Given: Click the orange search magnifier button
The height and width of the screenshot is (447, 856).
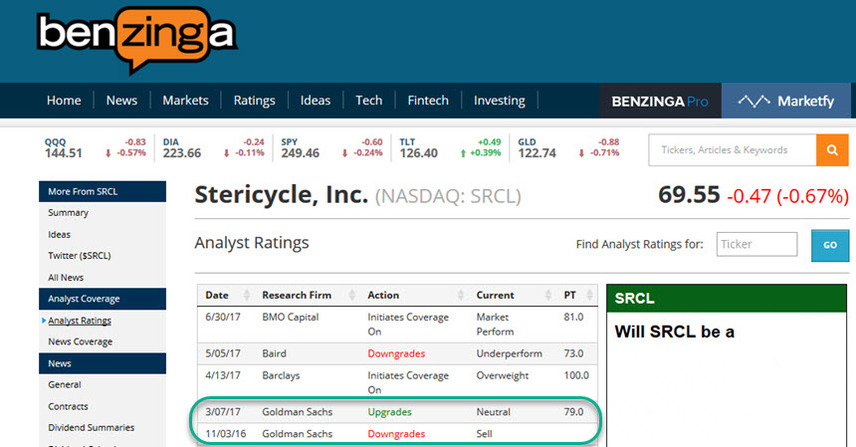Looking at the screenshot, I should point(832,150).
